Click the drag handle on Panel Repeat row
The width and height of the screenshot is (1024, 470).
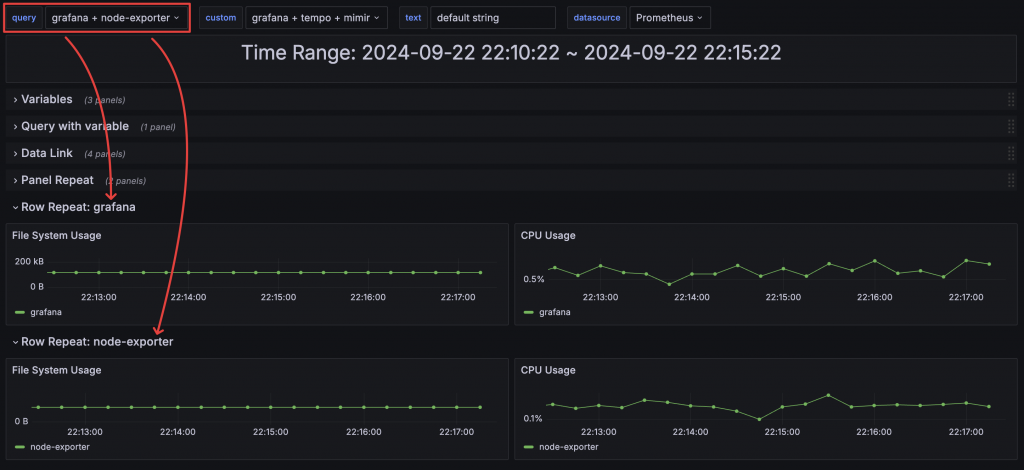[x=1011, y=180]
